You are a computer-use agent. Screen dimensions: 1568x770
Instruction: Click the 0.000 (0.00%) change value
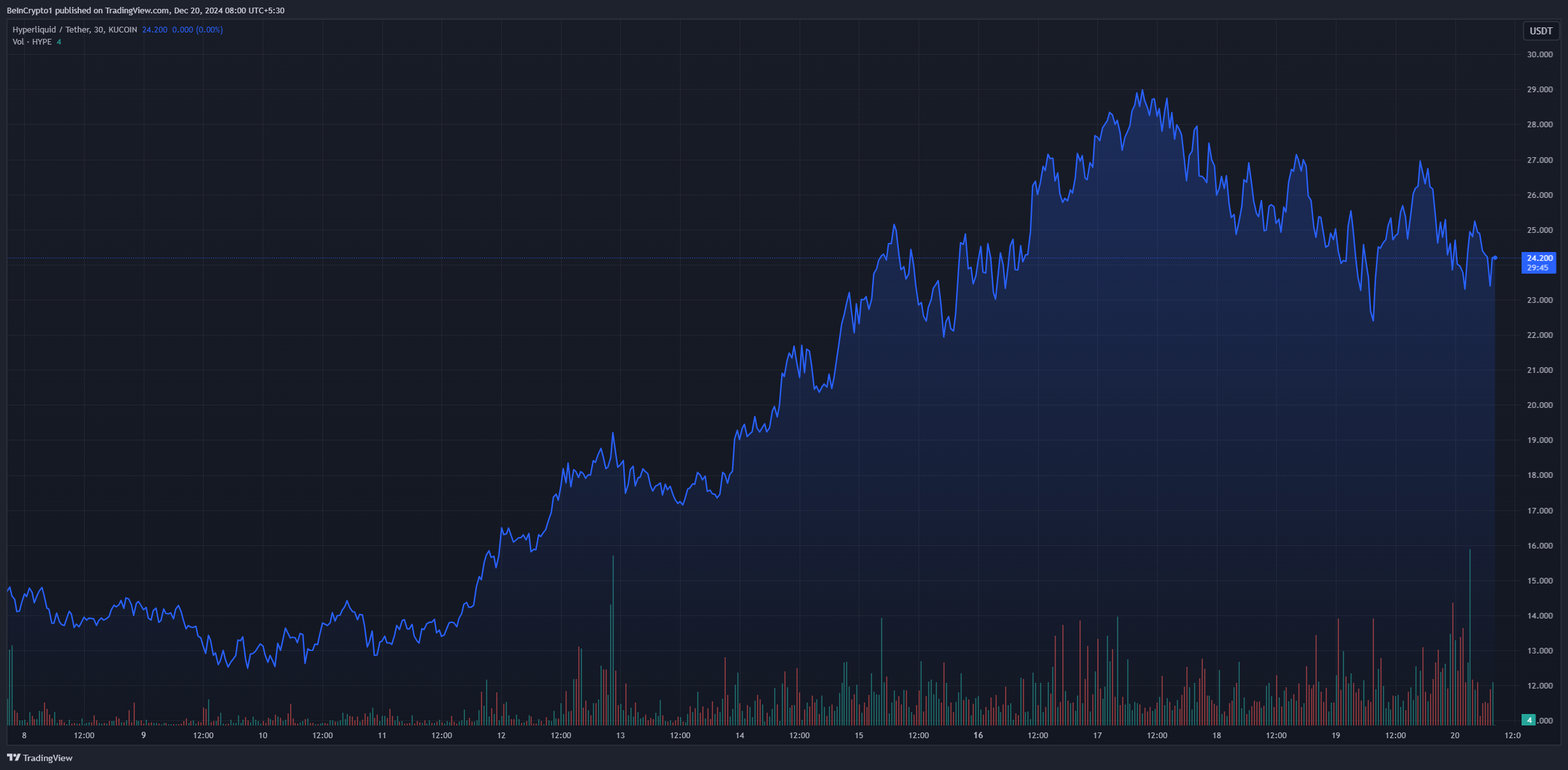coord(197,30)
